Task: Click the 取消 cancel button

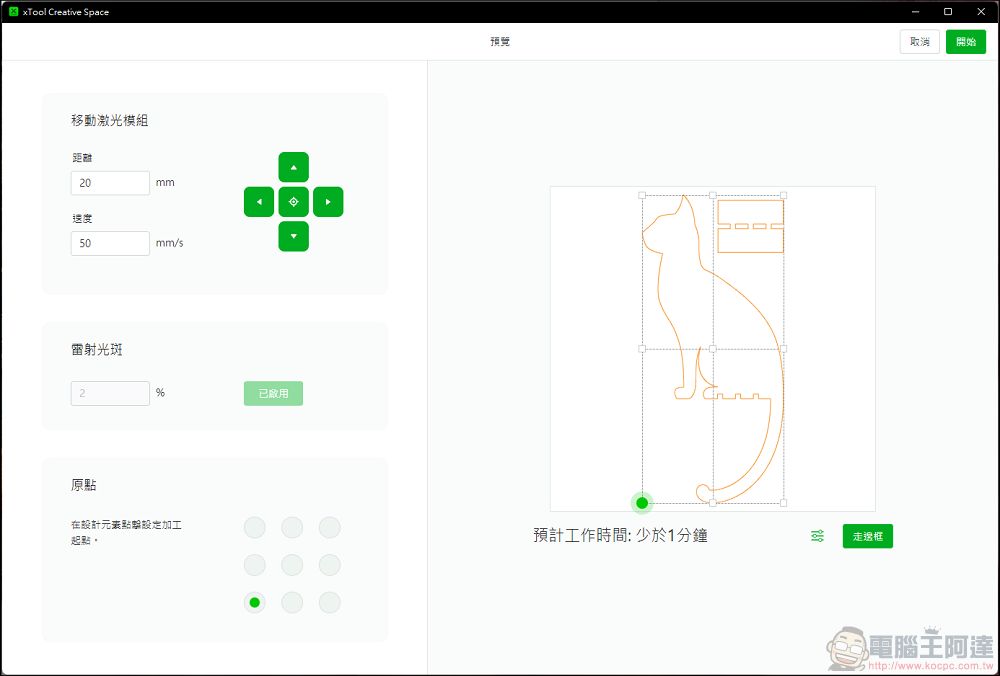Action: [919, 42]
